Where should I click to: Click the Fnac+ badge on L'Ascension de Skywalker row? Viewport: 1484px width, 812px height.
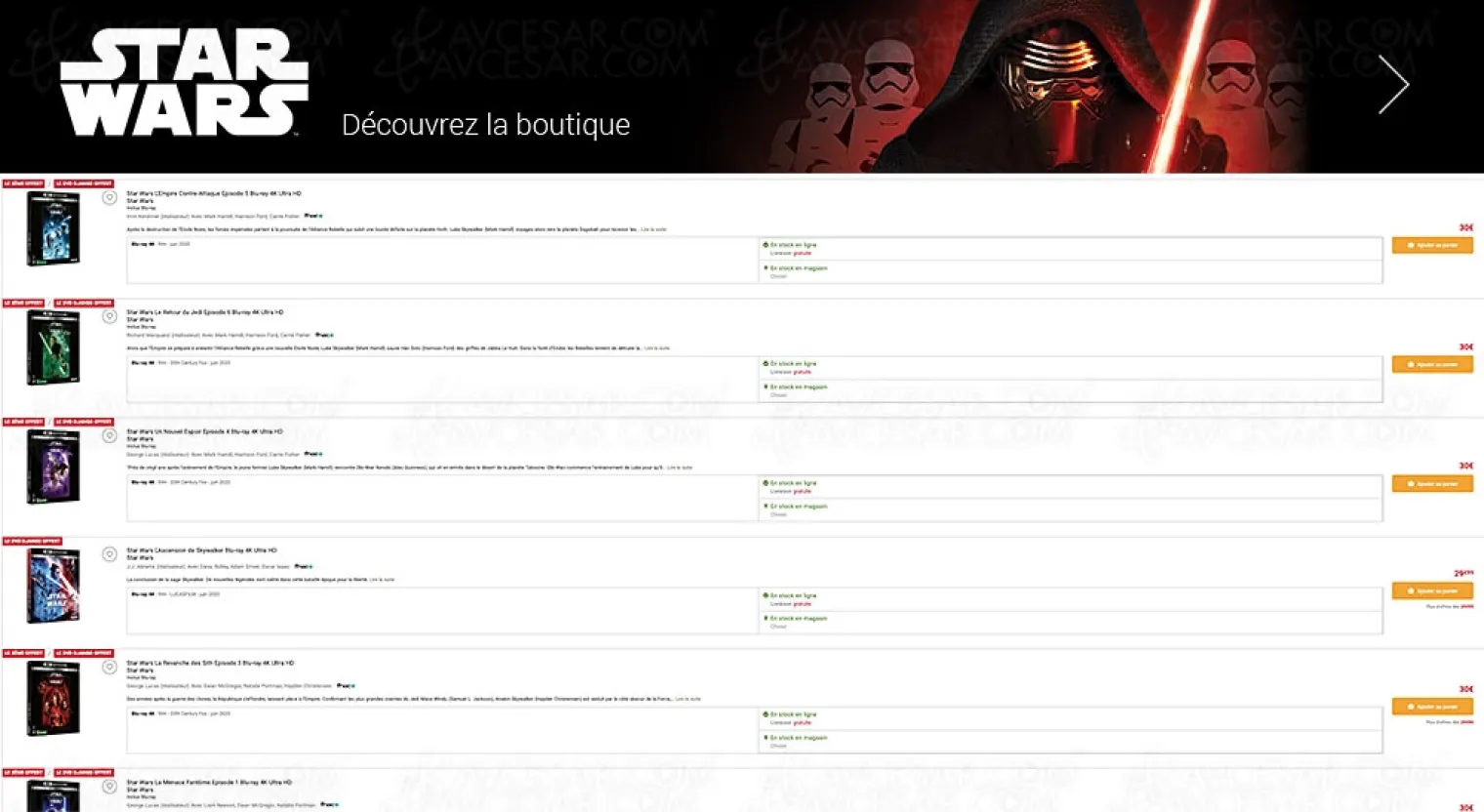point(304,566)
